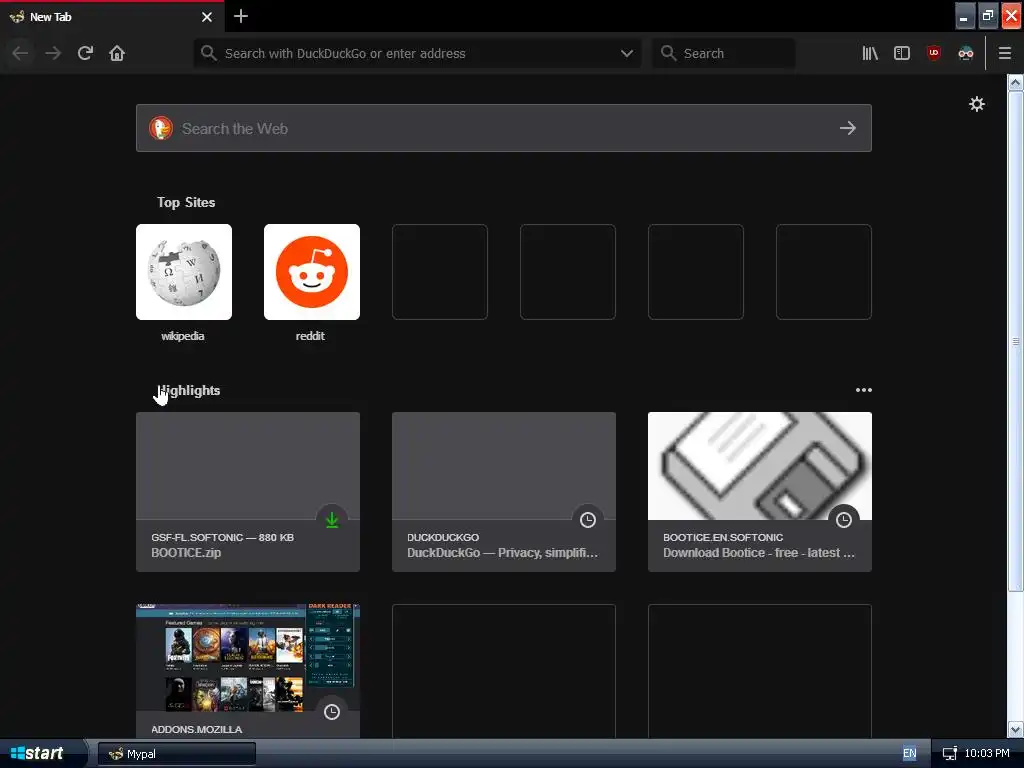
Task: Click the history clock on Bootice Softonic card
Action: pyautogui.click(x=844, y=520)
